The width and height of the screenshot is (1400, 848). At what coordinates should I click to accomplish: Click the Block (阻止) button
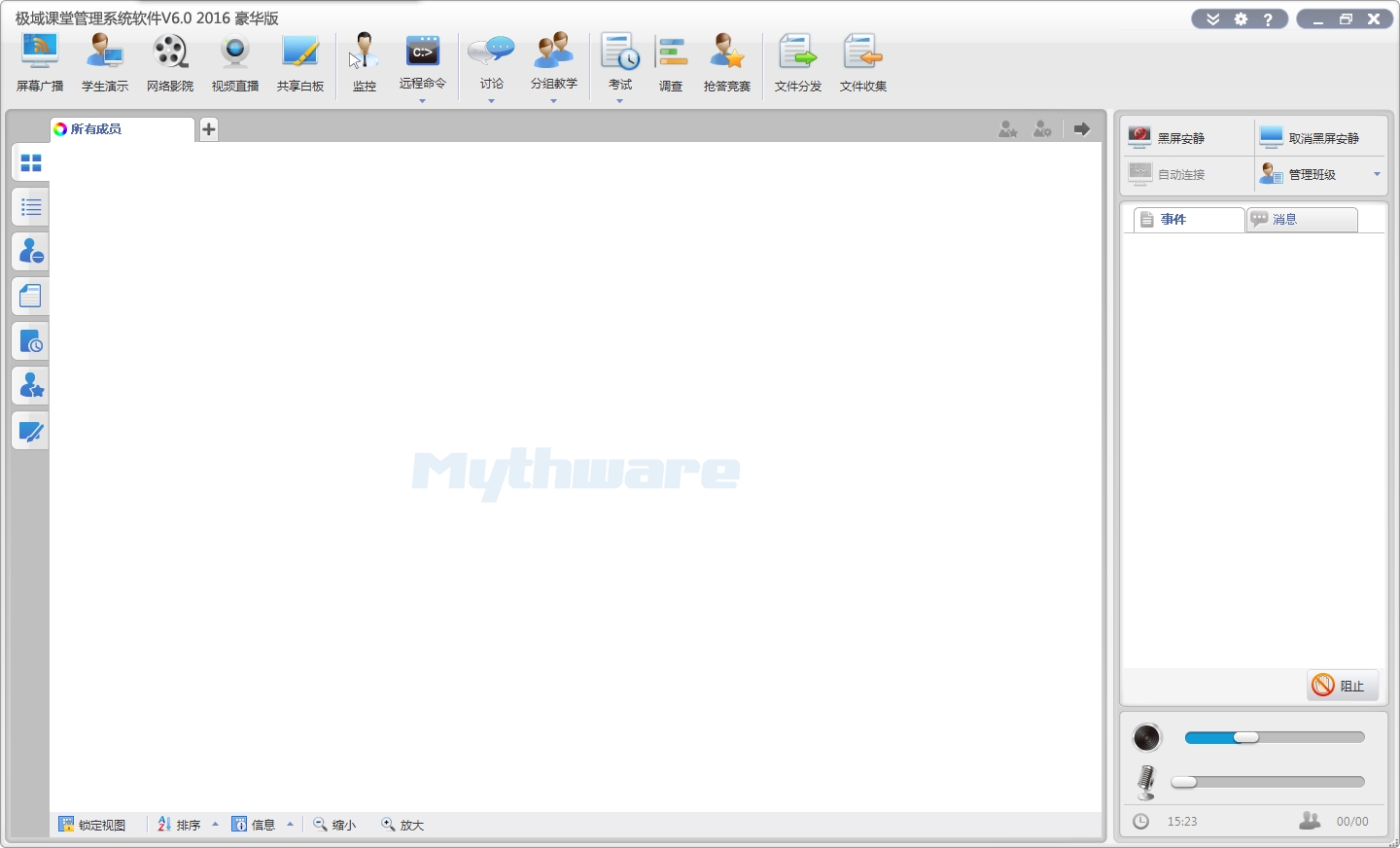click(1342, 686)
